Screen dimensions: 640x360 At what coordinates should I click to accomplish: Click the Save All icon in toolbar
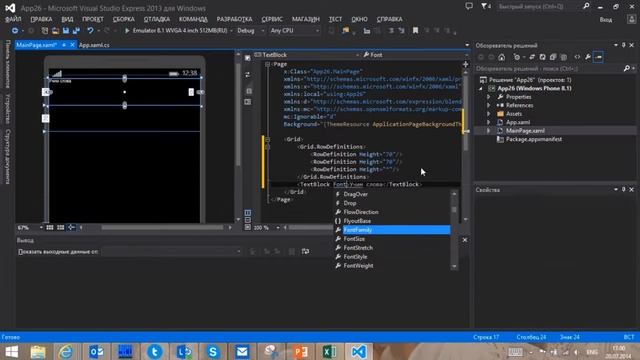pyautogui.click(x=76, y=31)
